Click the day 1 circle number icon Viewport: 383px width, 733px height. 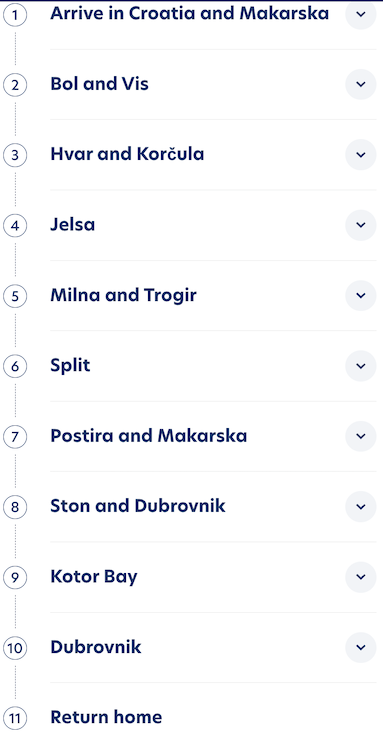(x=15, y=15)
